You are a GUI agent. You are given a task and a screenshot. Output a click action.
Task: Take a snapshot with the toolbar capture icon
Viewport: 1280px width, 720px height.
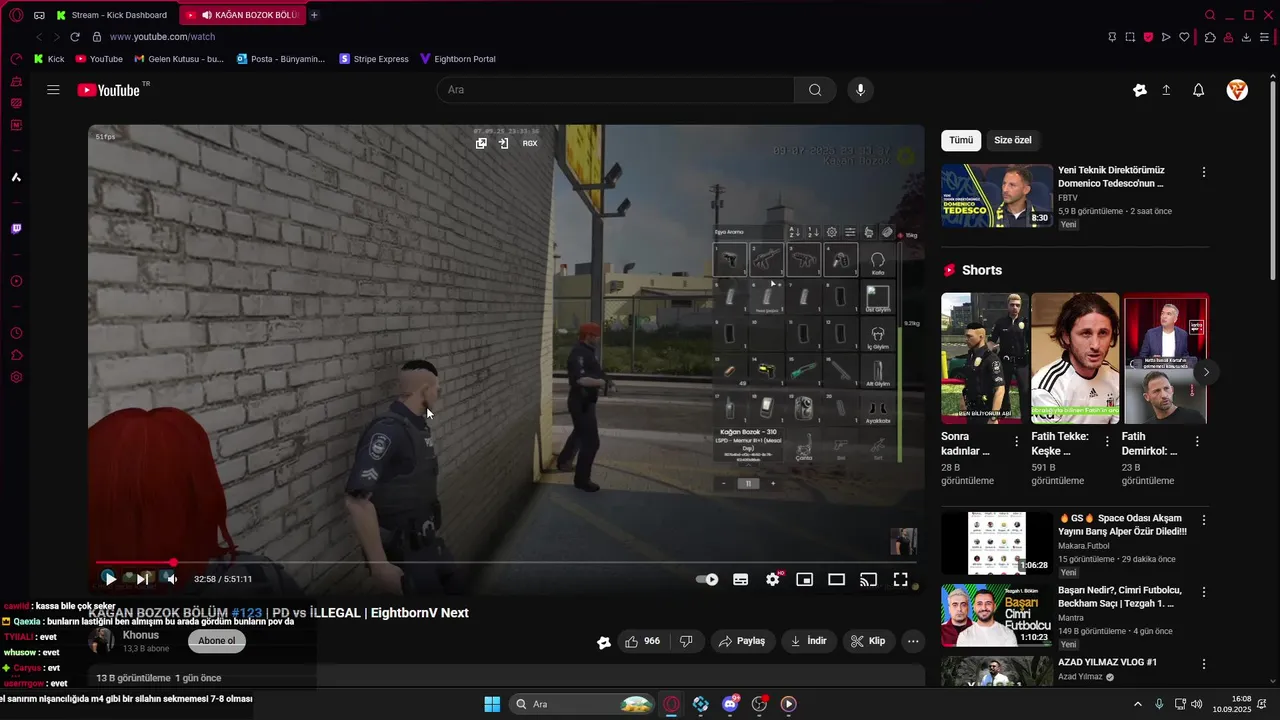[1130, 37]
